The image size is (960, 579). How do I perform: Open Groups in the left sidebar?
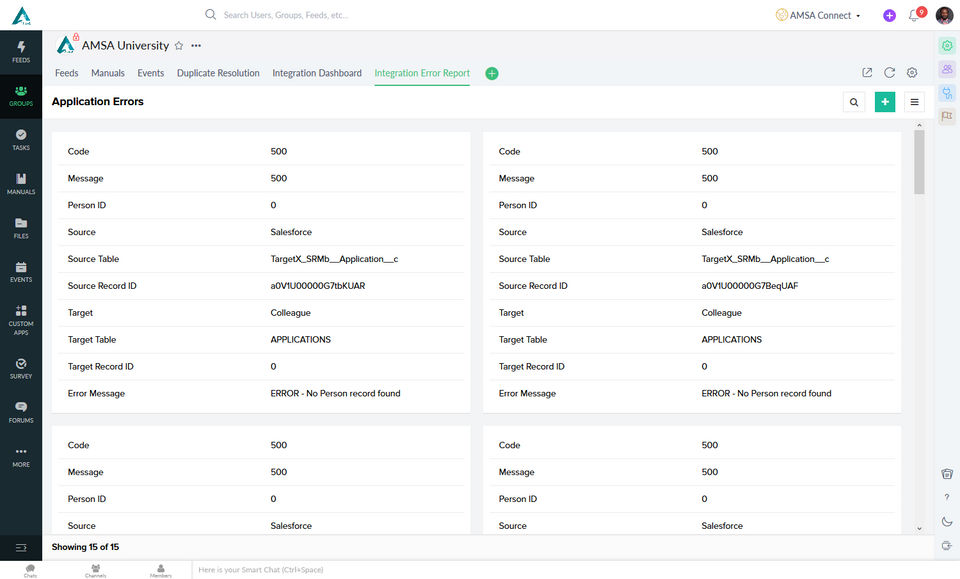(21, 96)
